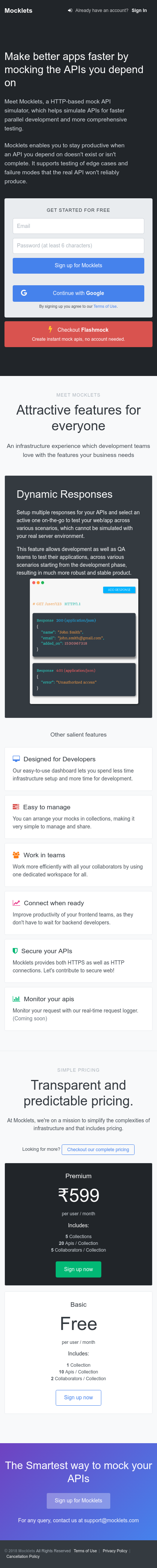This screenshot has width=157, height=1568.
Task: Click the sign-in arrow icon in header
Action: (x=70, y=10)
